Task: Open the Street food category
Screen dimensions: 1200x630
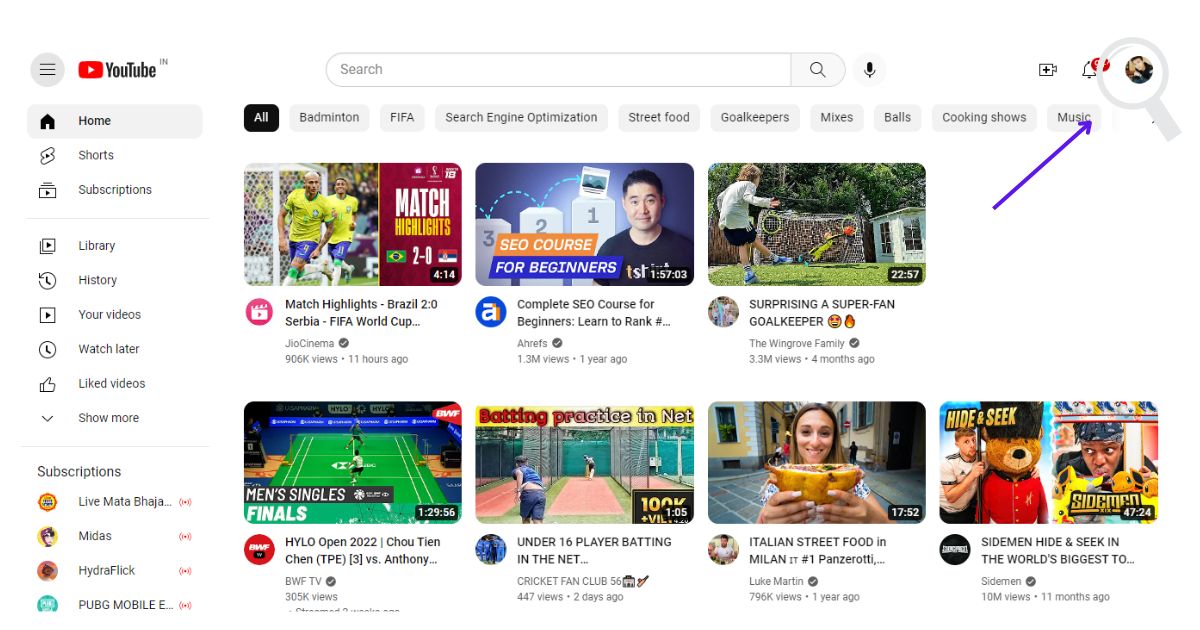Action: pyautogui.click(x=658, y=117)
